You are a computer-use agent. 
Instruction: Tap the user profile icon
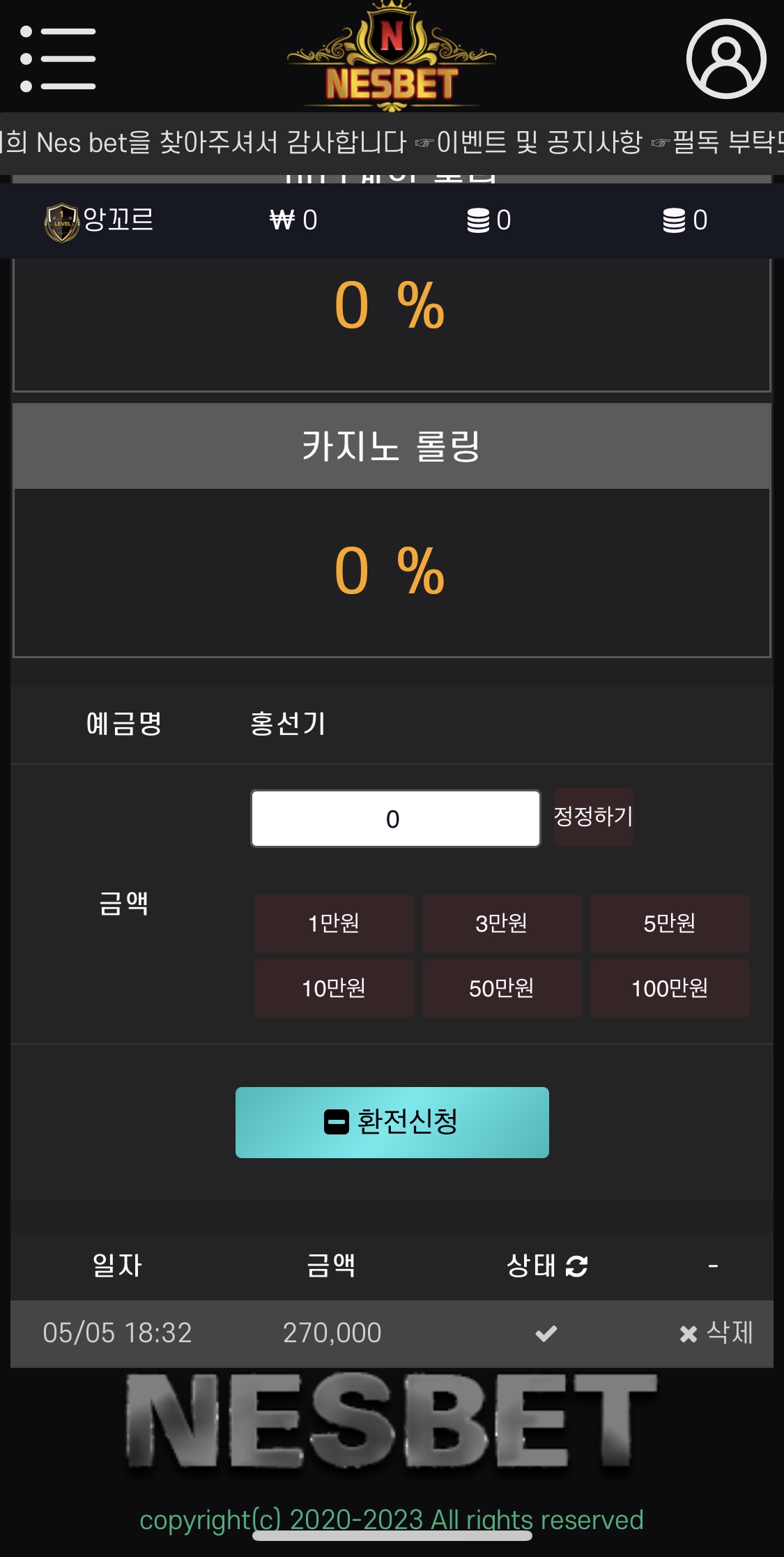click(x=726, y=59)
